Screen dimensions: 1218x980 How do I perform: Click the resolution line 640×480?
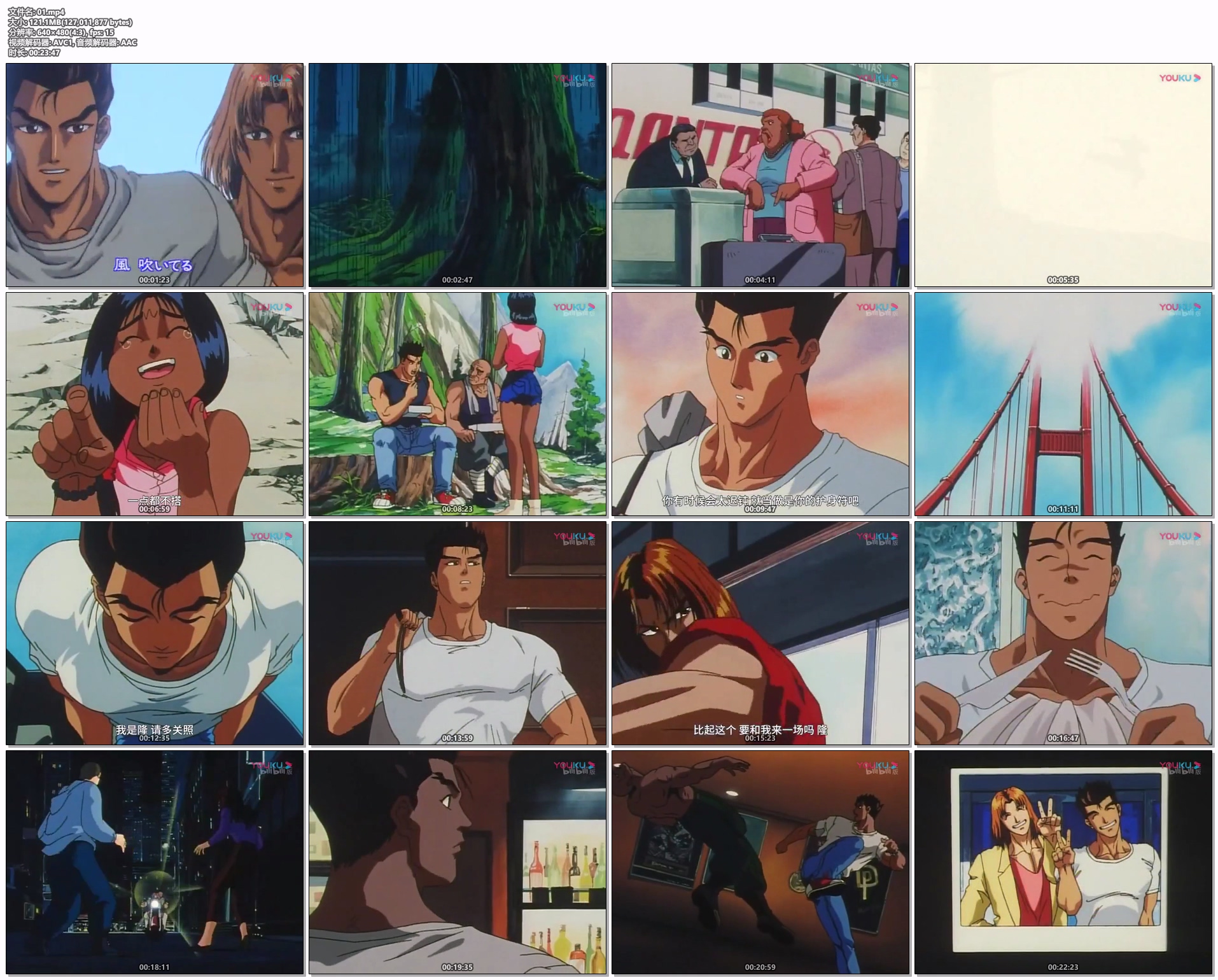tap(61, 32)
